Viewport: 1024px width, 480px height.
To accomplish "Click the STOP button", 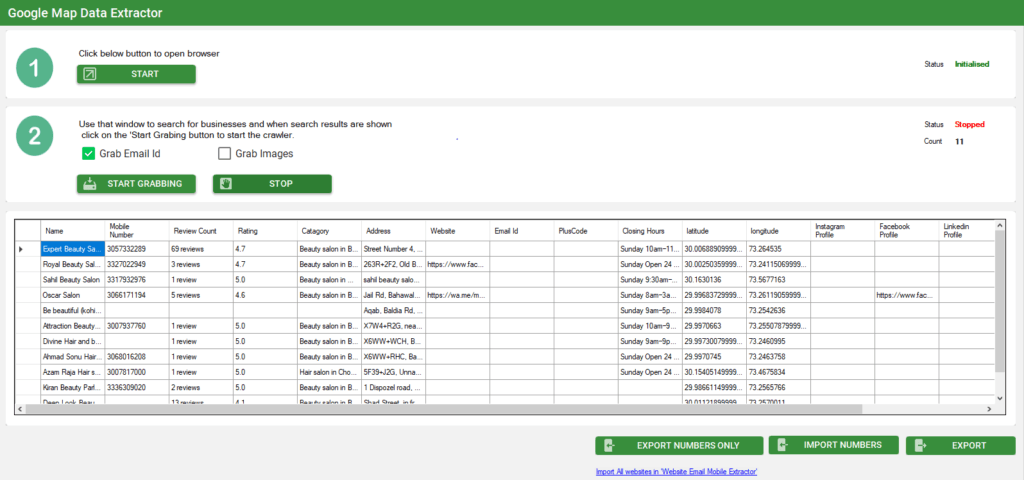I will point(272,184).
